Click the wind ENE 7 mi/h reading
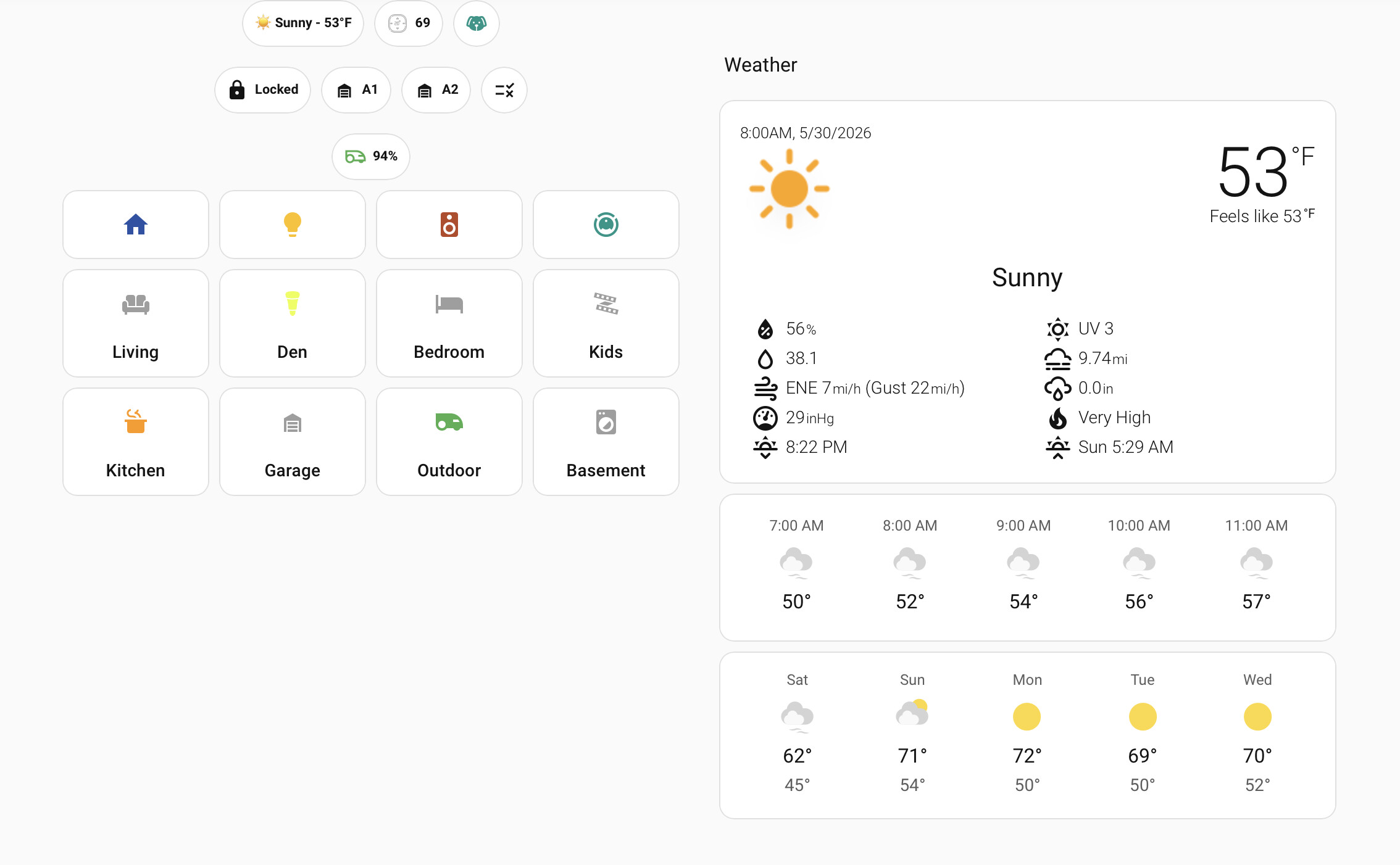 [875, 388]
